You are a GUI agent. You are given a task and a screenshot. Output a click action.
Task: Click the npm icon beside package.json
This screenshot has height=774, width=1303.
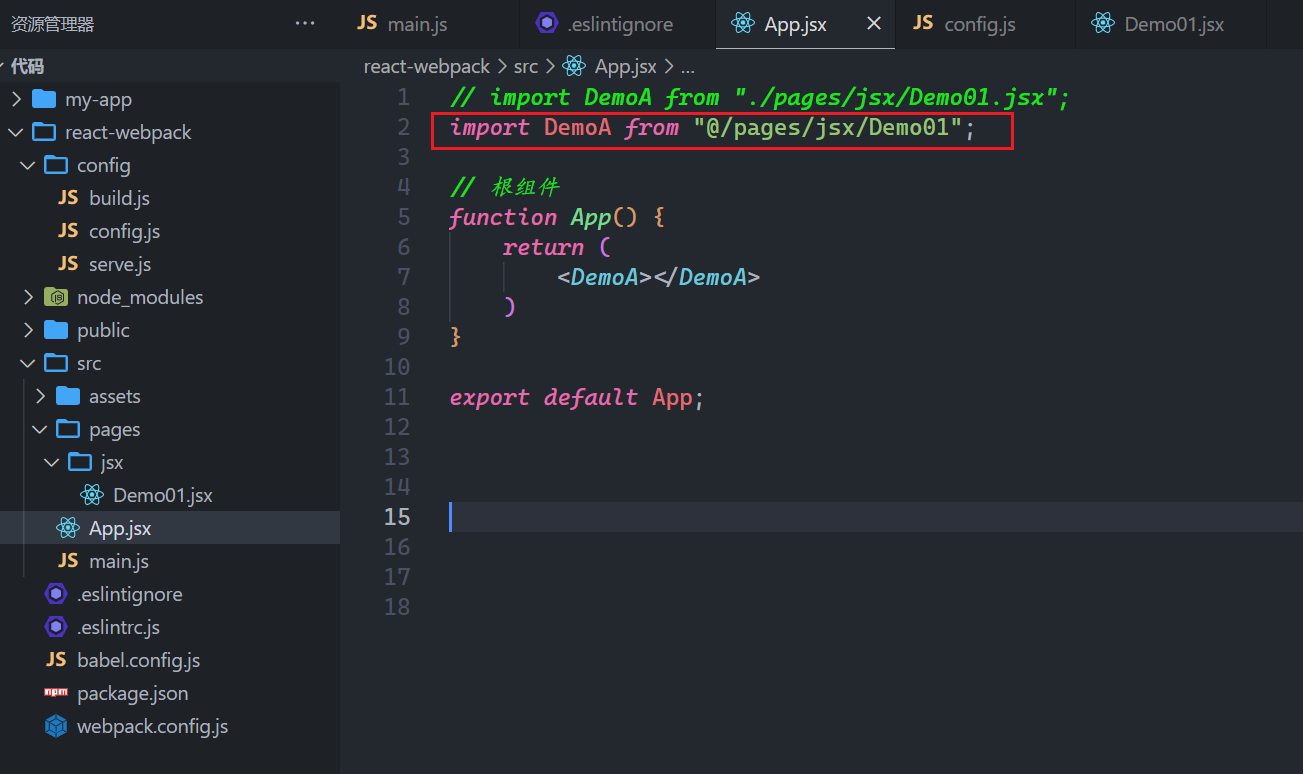56,692
